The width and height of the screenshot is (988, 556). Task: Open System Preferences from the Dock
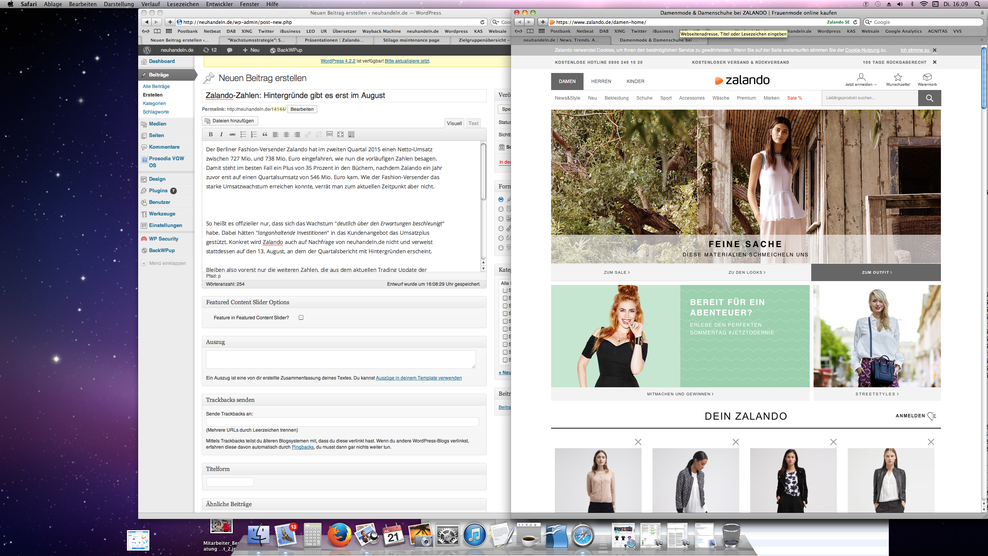tap(447, 535)
